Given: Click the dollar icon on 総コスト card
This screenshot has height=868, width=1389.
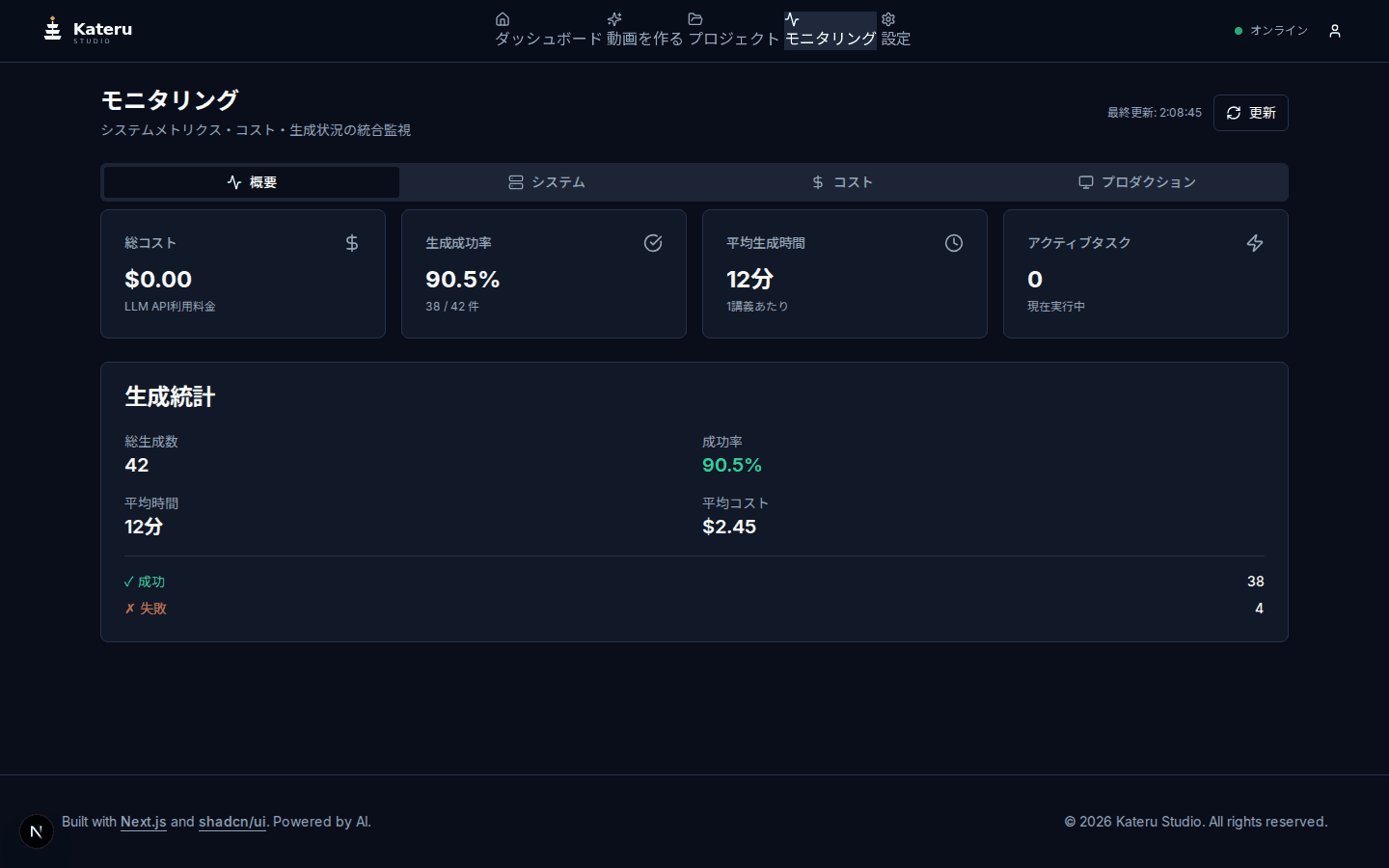Looking at the screenshot, I should point(352,243).
